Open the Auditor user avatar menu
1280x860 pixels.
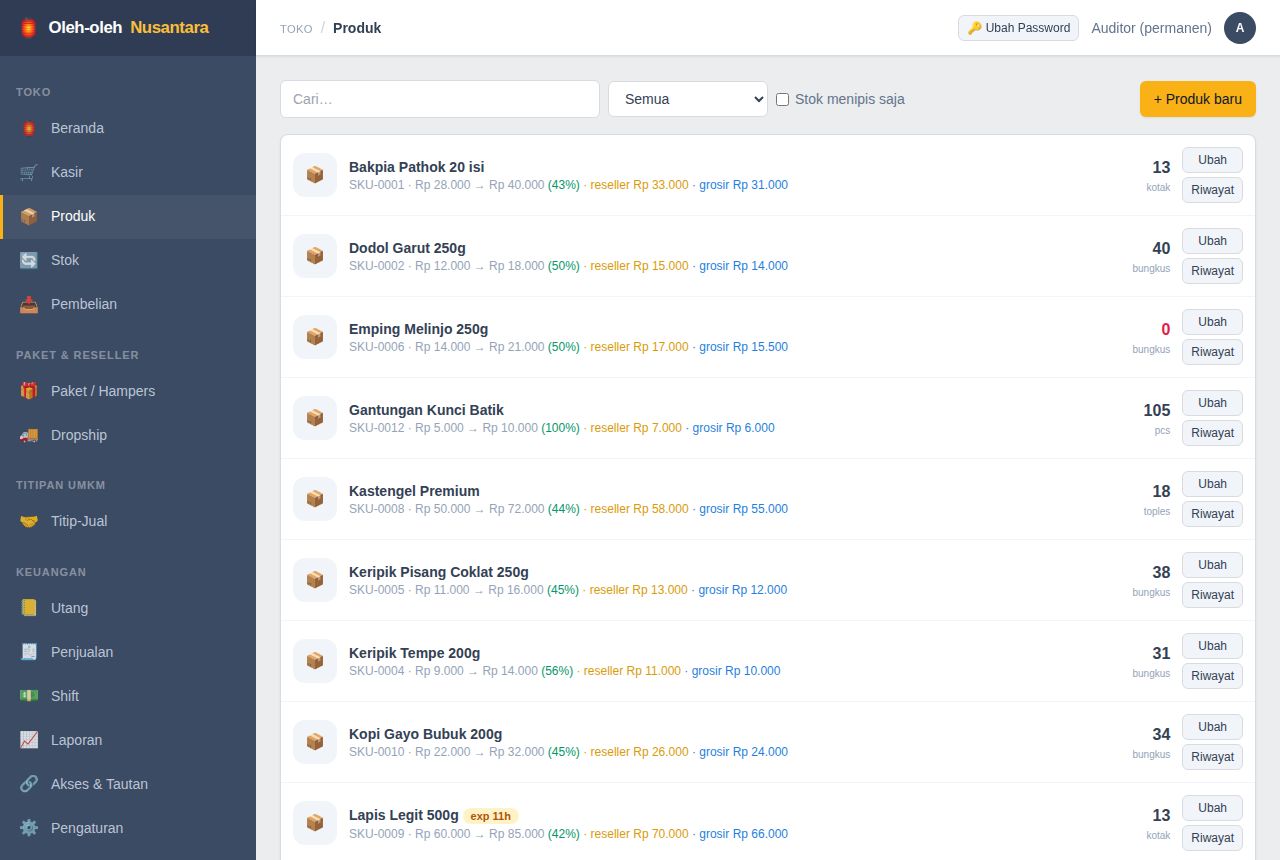click(x=1240, y=28)
